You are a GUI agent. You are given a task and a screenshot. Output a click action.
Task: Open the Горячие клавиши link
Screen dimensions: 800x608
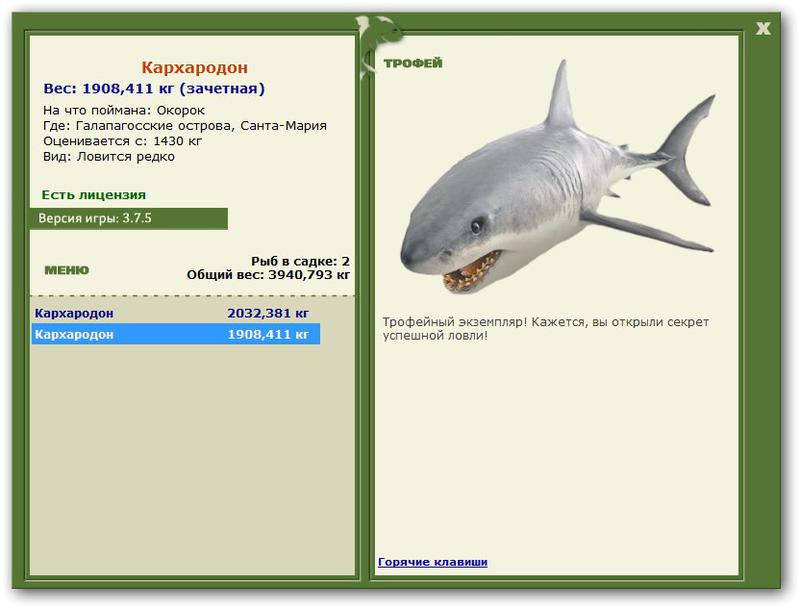433,562
